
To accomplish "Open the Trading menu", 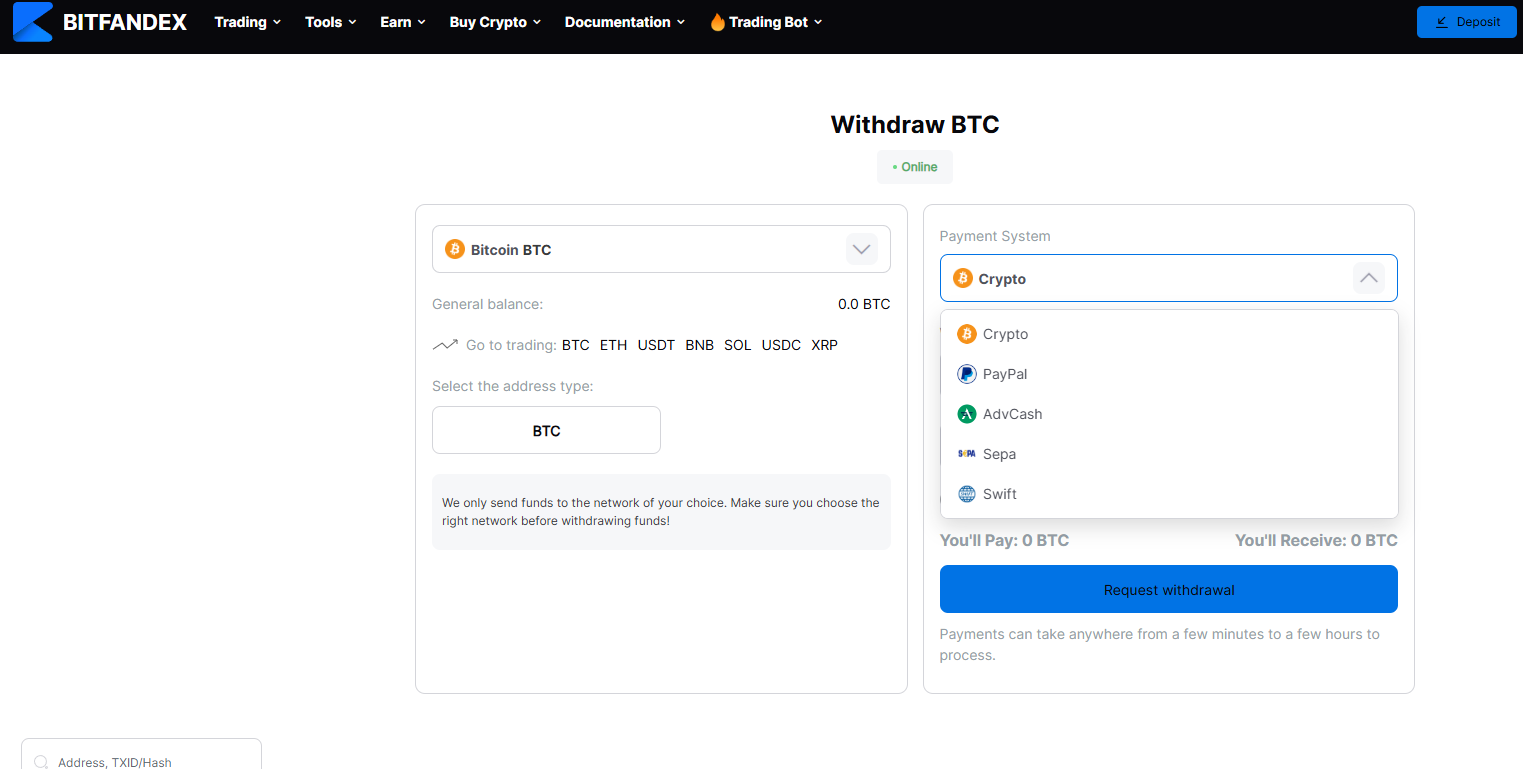I will click(247, 22).
